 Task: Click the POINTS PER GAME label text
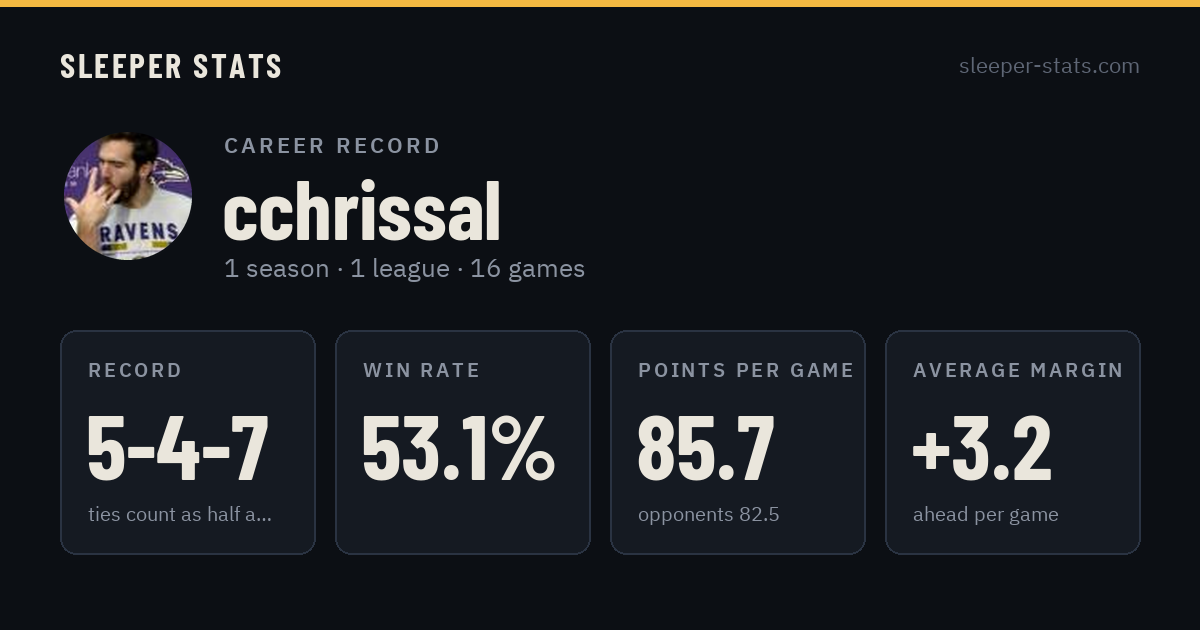[x=746, y=370]
